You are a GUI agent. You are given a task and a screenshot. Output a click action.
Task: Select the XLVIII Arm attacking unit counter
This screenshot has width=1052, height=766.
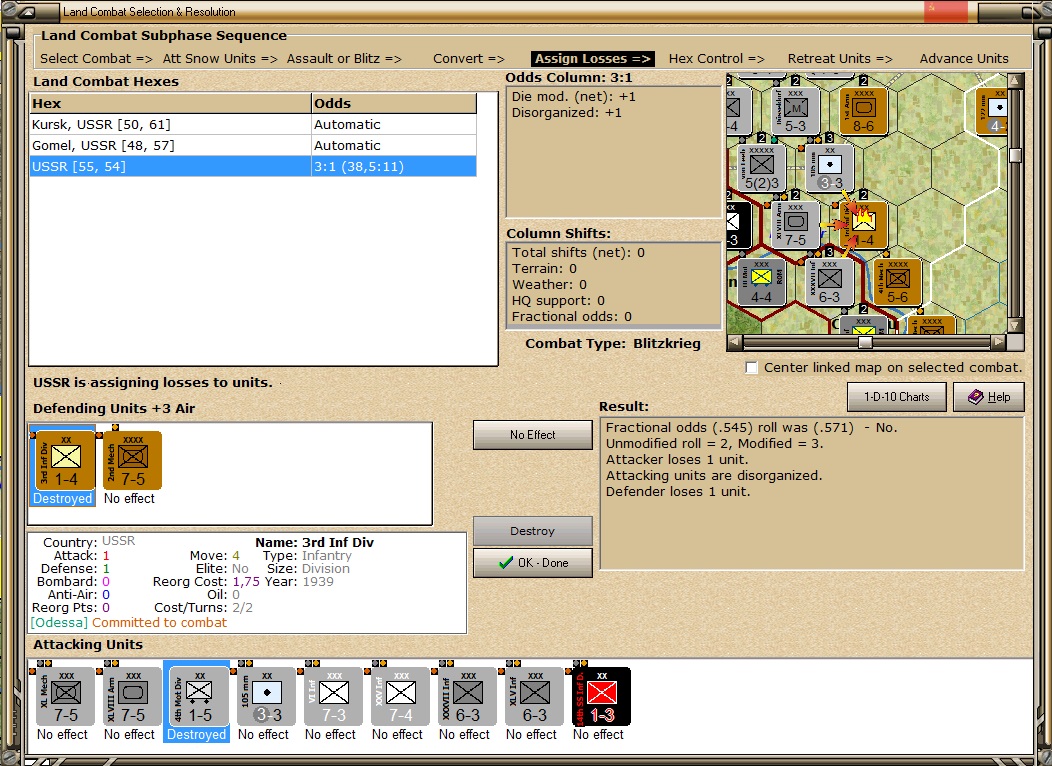pyautogui.click(x=132, y=697)
